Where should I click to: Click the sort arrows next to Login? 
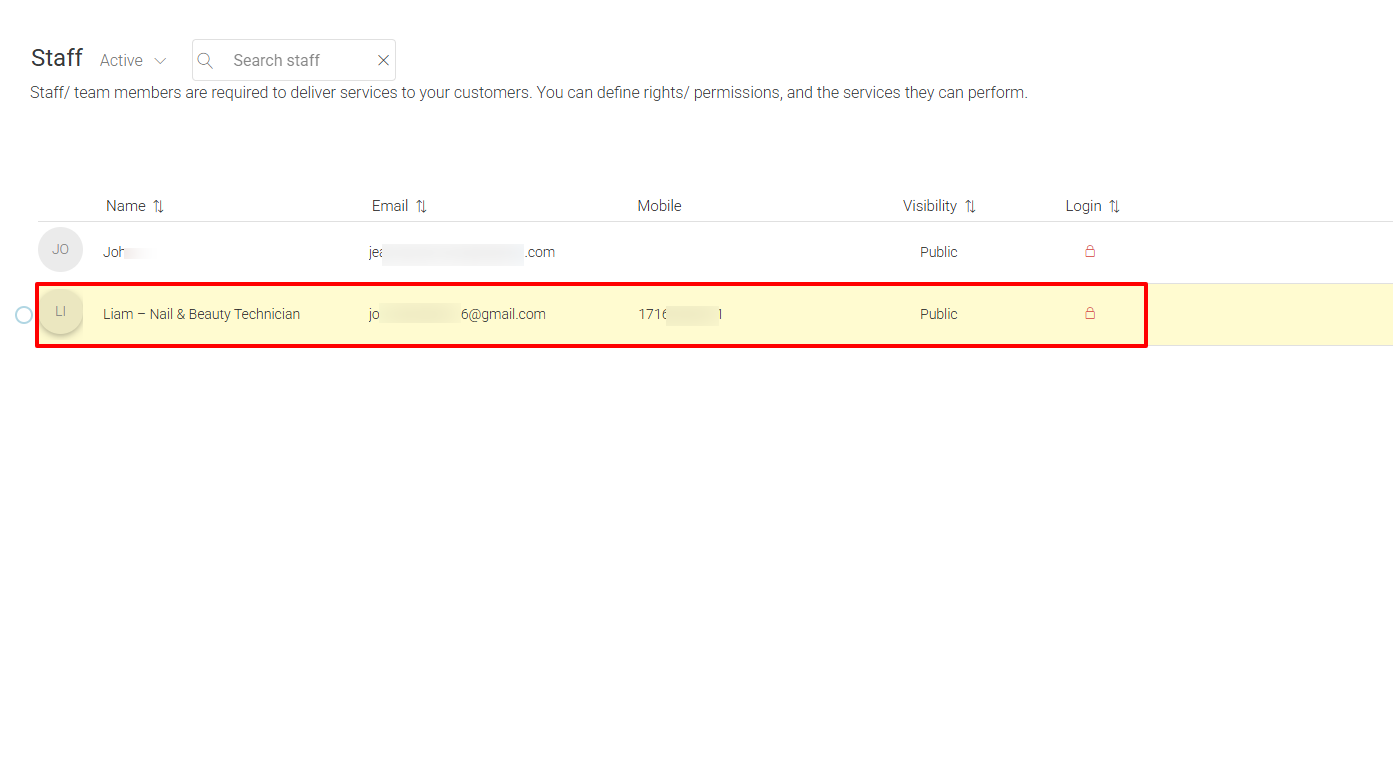pyautogui.click(x=1114, y=206)
